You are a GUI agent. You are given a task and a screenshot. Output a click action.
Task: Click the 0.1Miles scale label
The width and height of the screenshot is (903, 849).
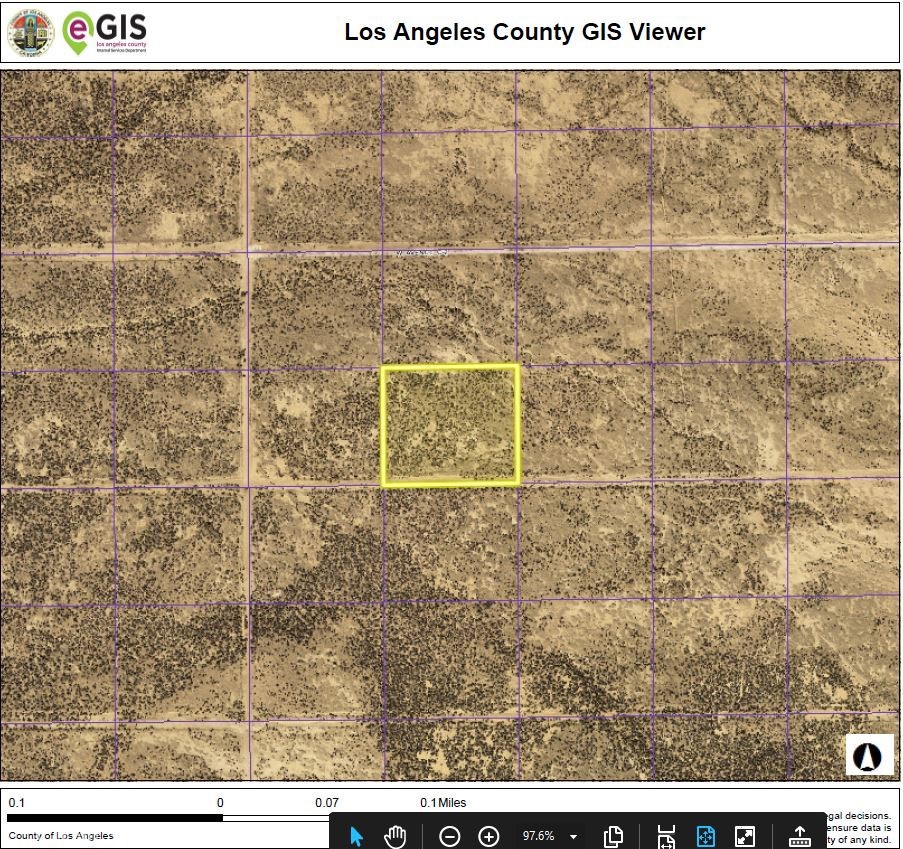pos(443,802)
